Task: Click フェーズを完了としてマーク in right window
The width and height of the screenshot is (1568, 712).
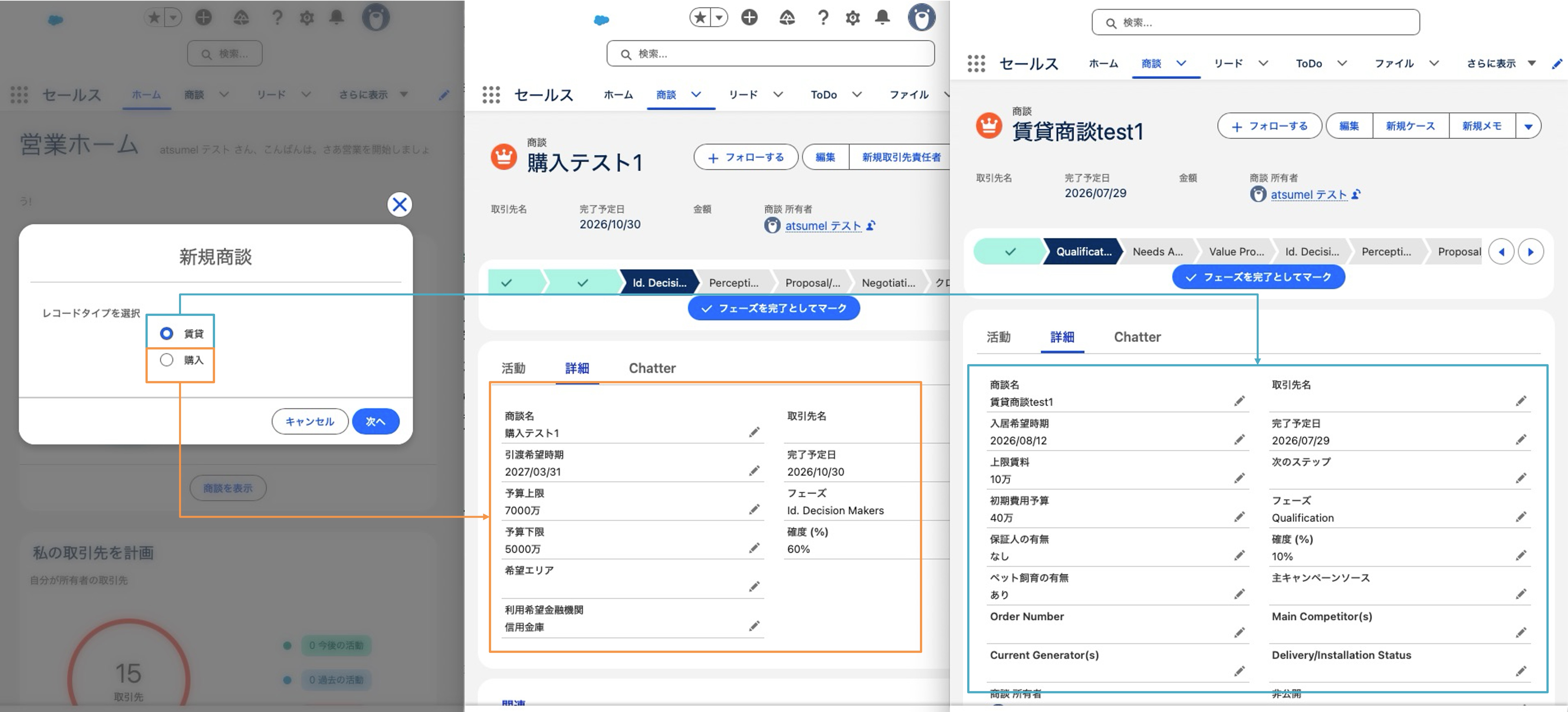Action: coord(1258,277)
